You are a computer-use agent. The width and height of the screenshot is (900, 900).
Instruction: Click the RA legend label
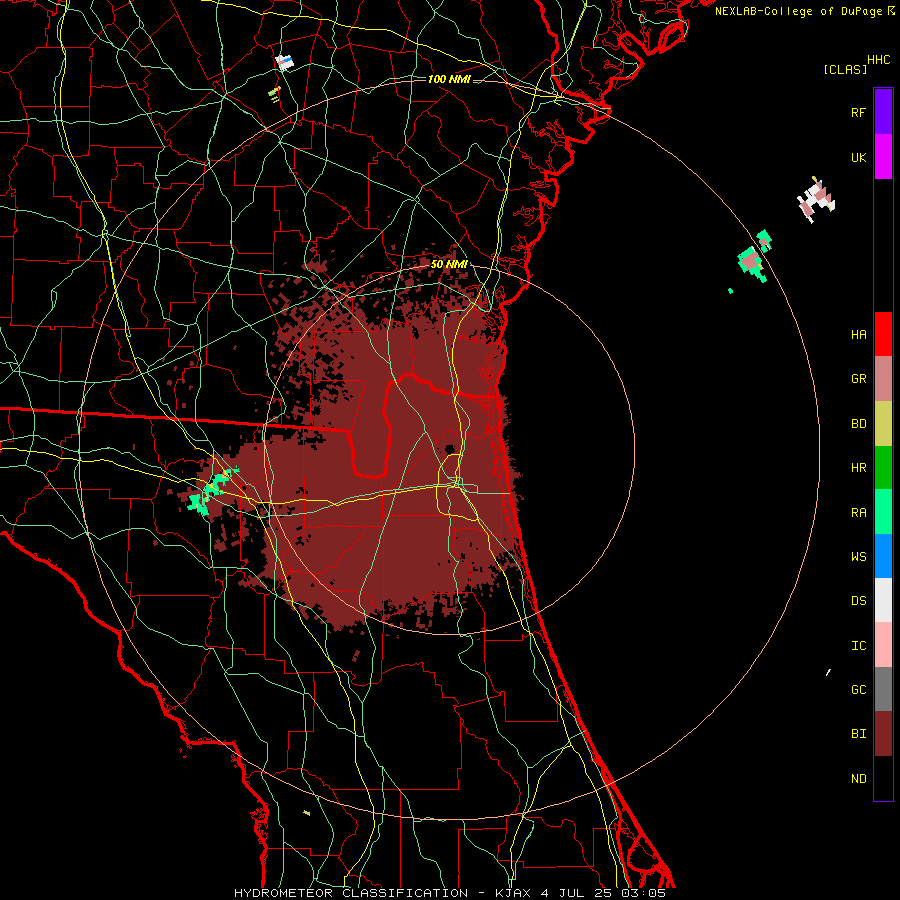tap(858, 512)
